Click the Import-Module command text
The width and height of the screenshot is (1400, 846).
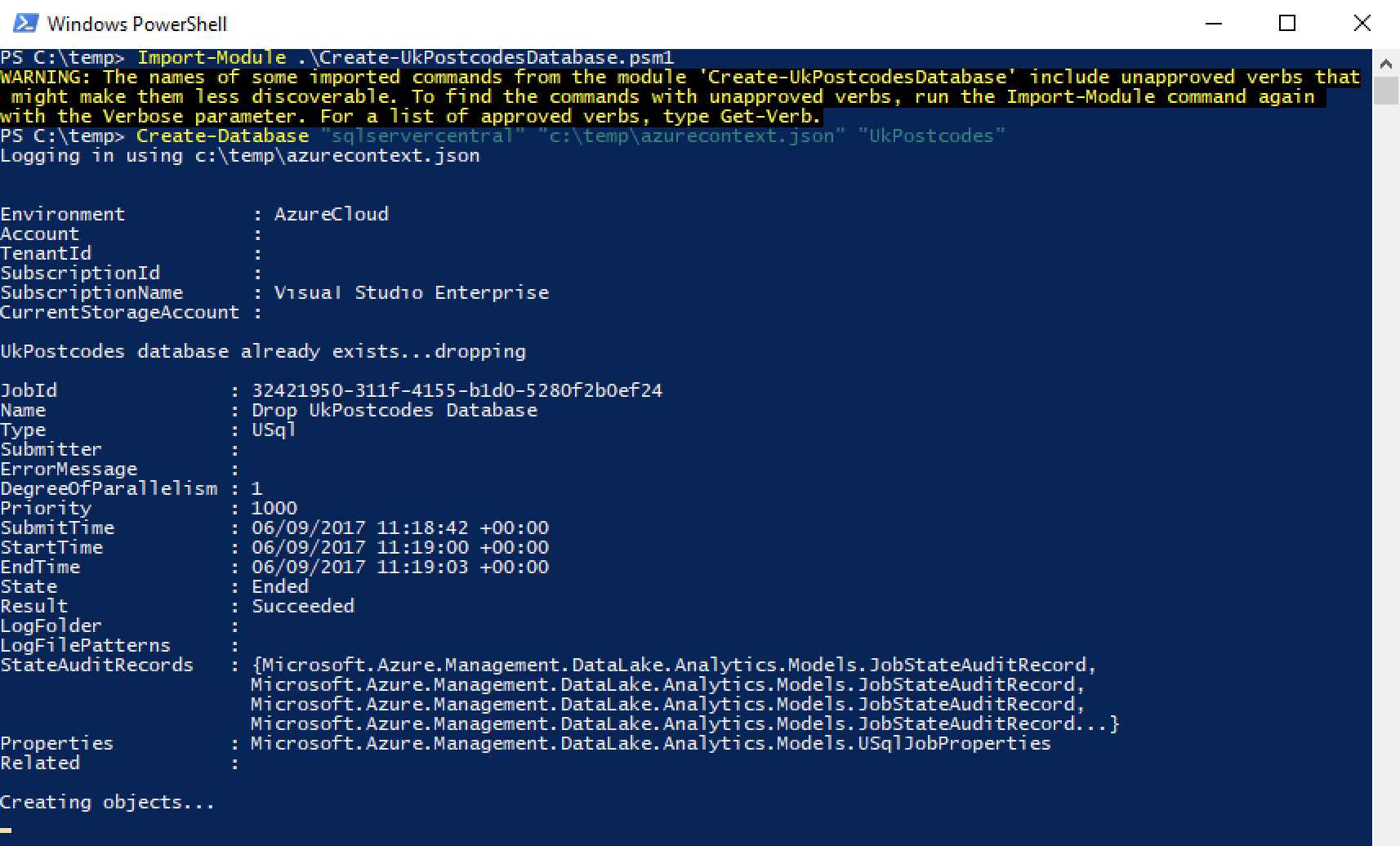tap(212, 57)
